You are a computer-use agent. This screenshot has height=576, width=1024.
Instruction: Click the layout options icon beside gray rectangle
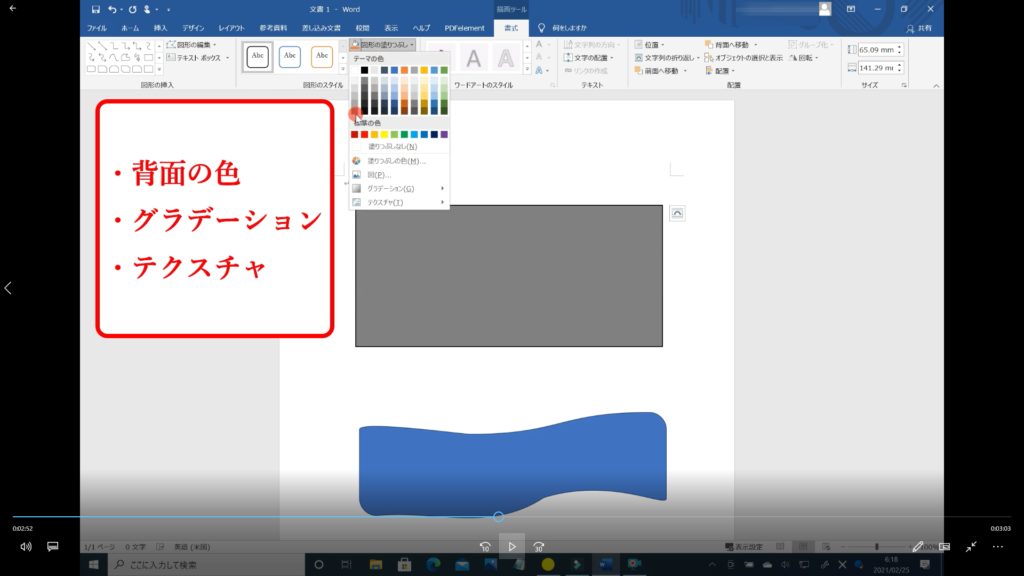coord(677,213)
